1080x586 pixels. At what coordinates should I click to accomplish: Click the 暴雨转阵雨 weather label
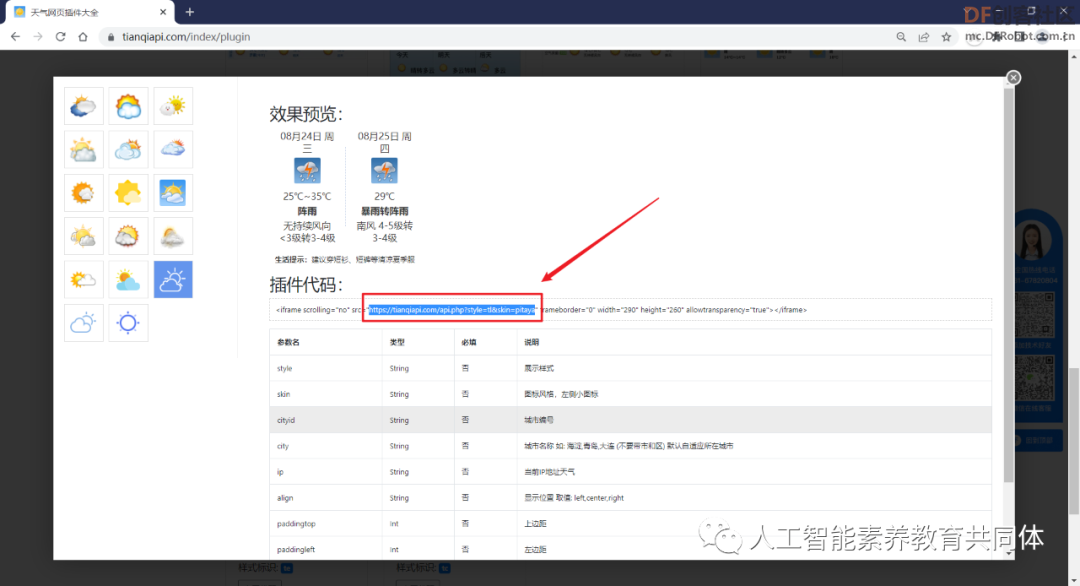(x=384, y=211)
